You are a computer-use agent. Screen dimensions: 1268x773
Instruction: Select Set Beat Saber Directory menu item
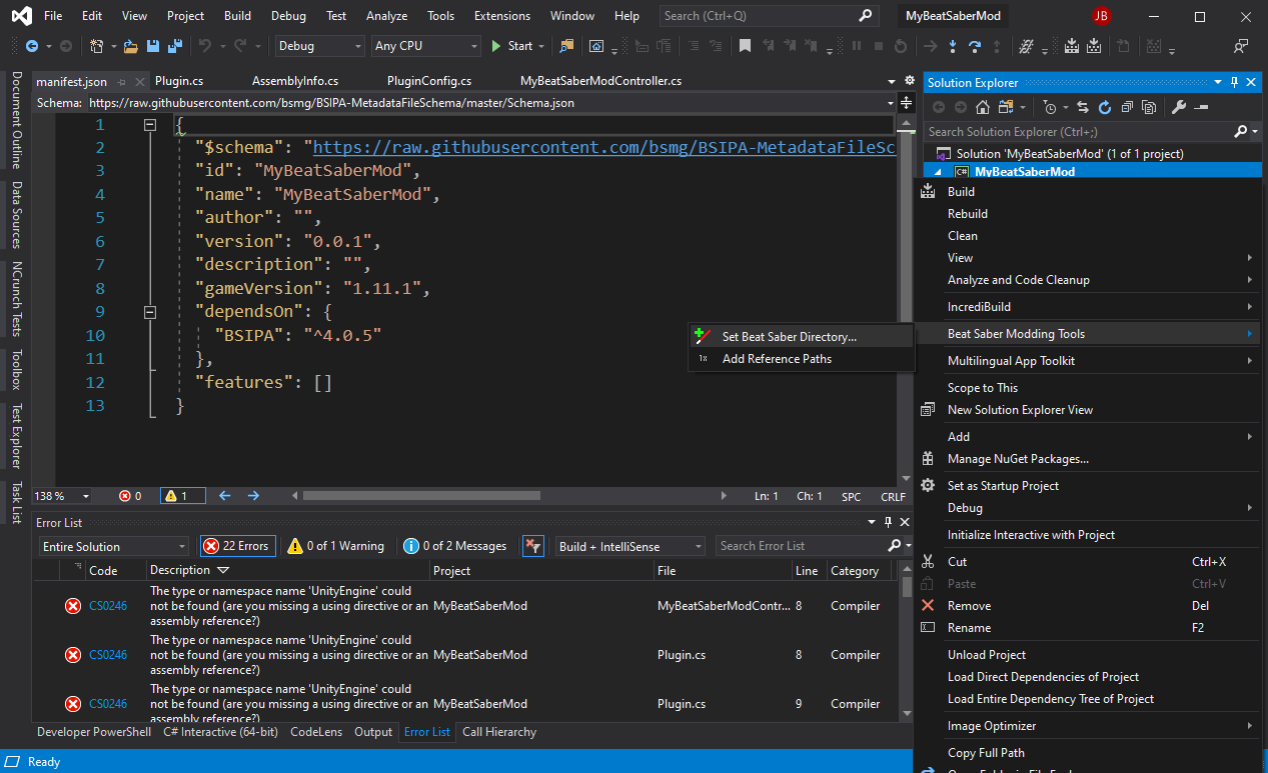tap(789, 337)
